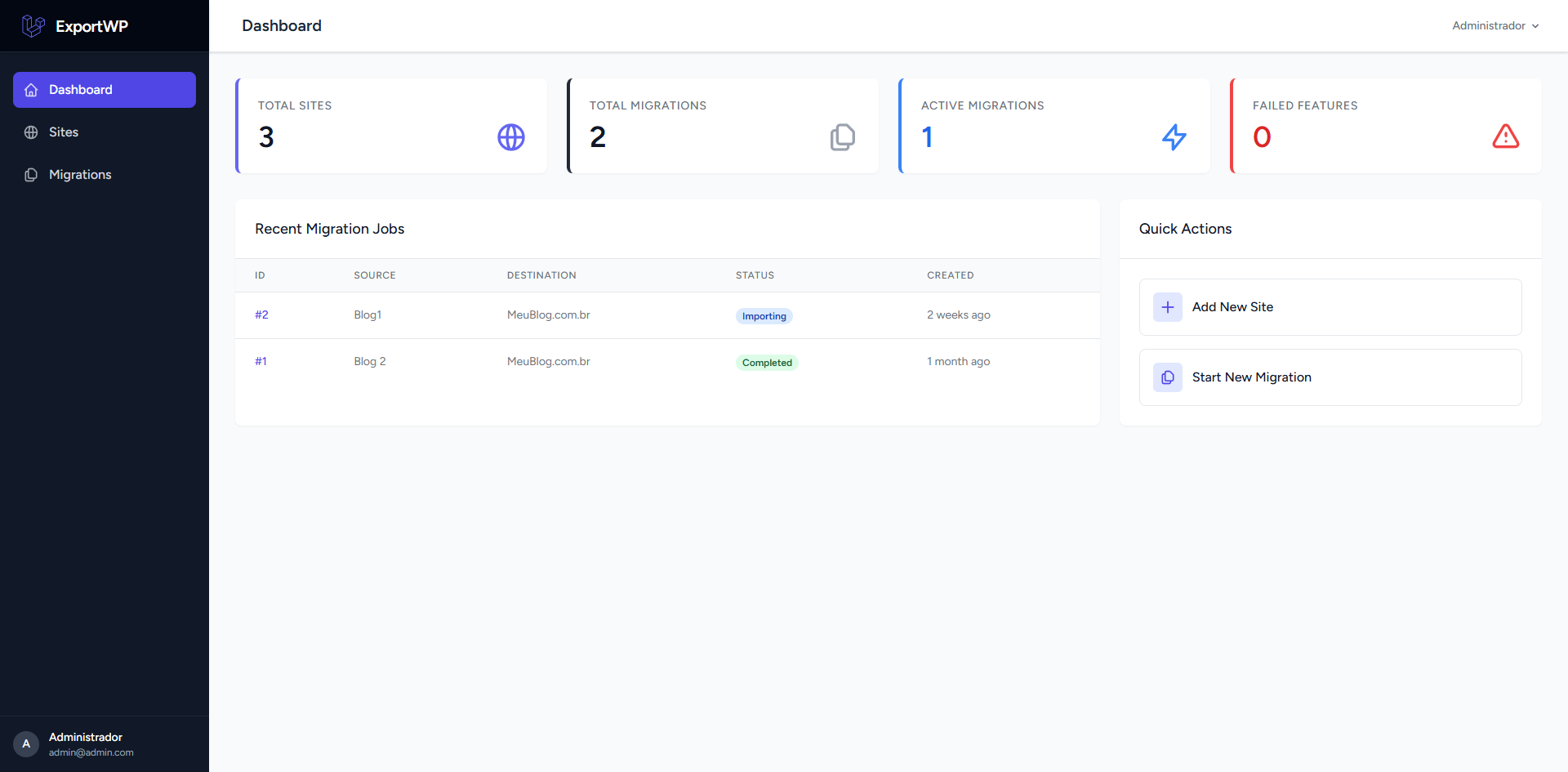Click the FAILED FEATURES label
This screenshot has width=1568, height=772.
(1305, 106)
